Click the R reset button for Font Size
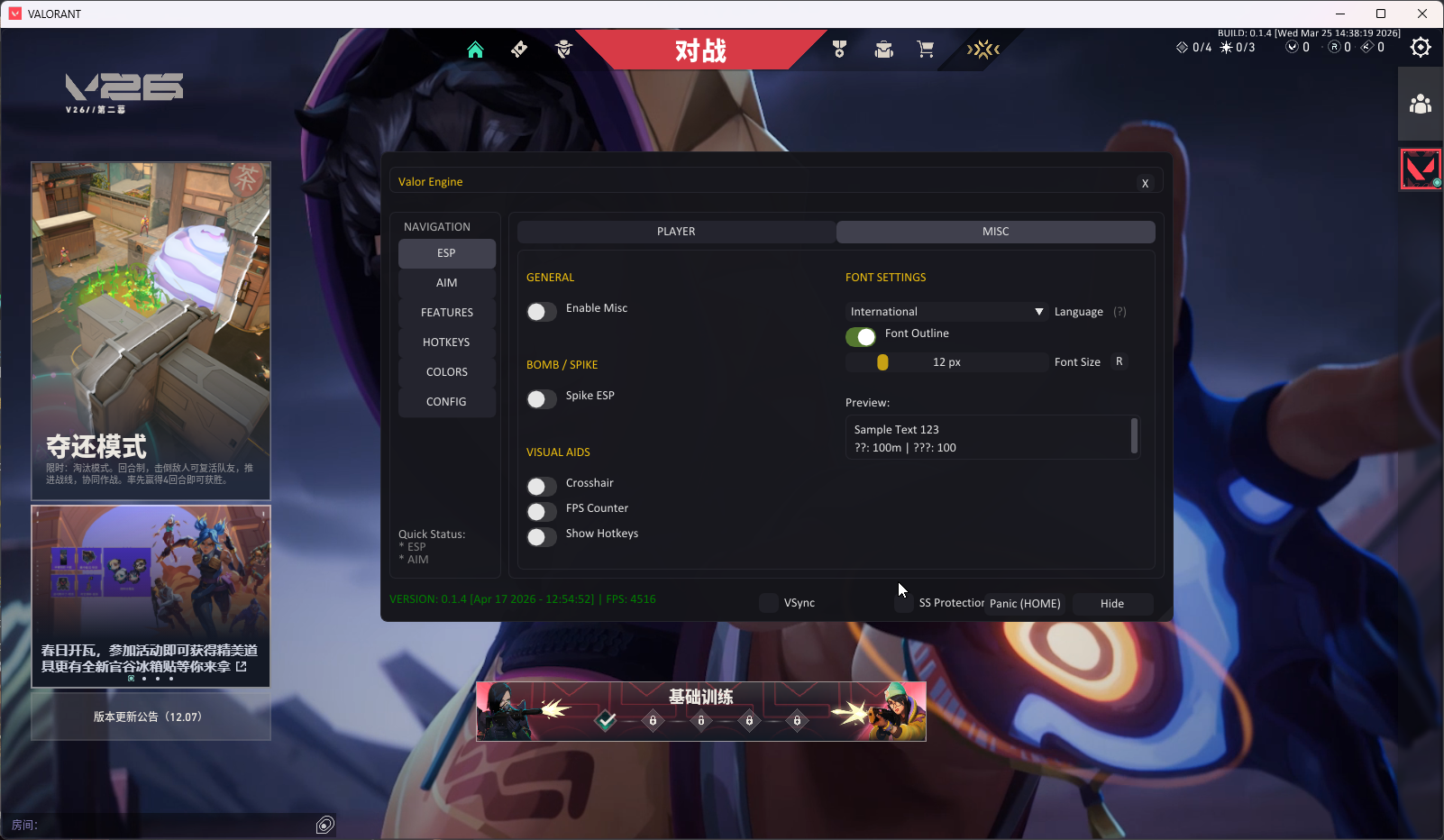Viewport: 1444px width, 840px height. pyautogui.click(x=1119, y=361)
